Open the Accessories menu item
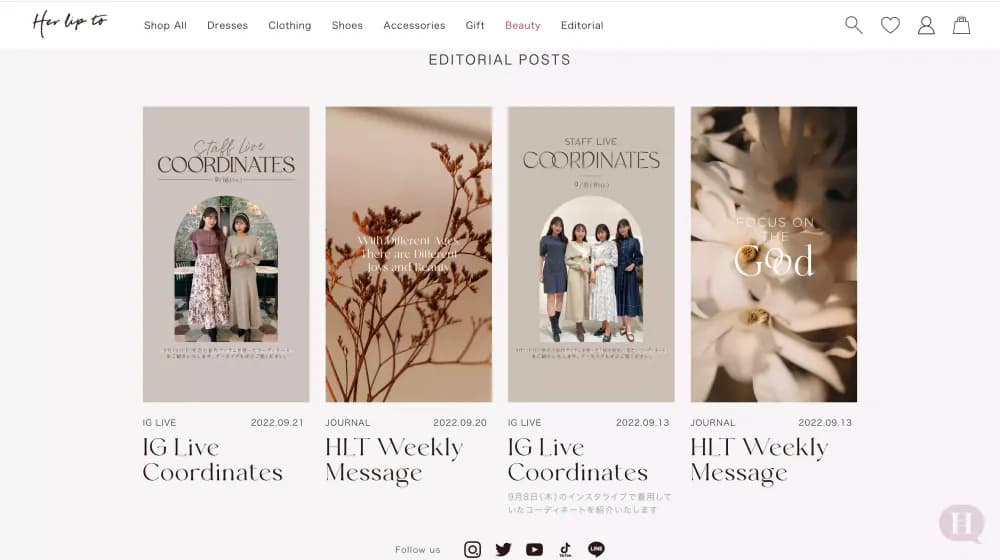Viewport: 1000px width, 560px height. point(414,26)
